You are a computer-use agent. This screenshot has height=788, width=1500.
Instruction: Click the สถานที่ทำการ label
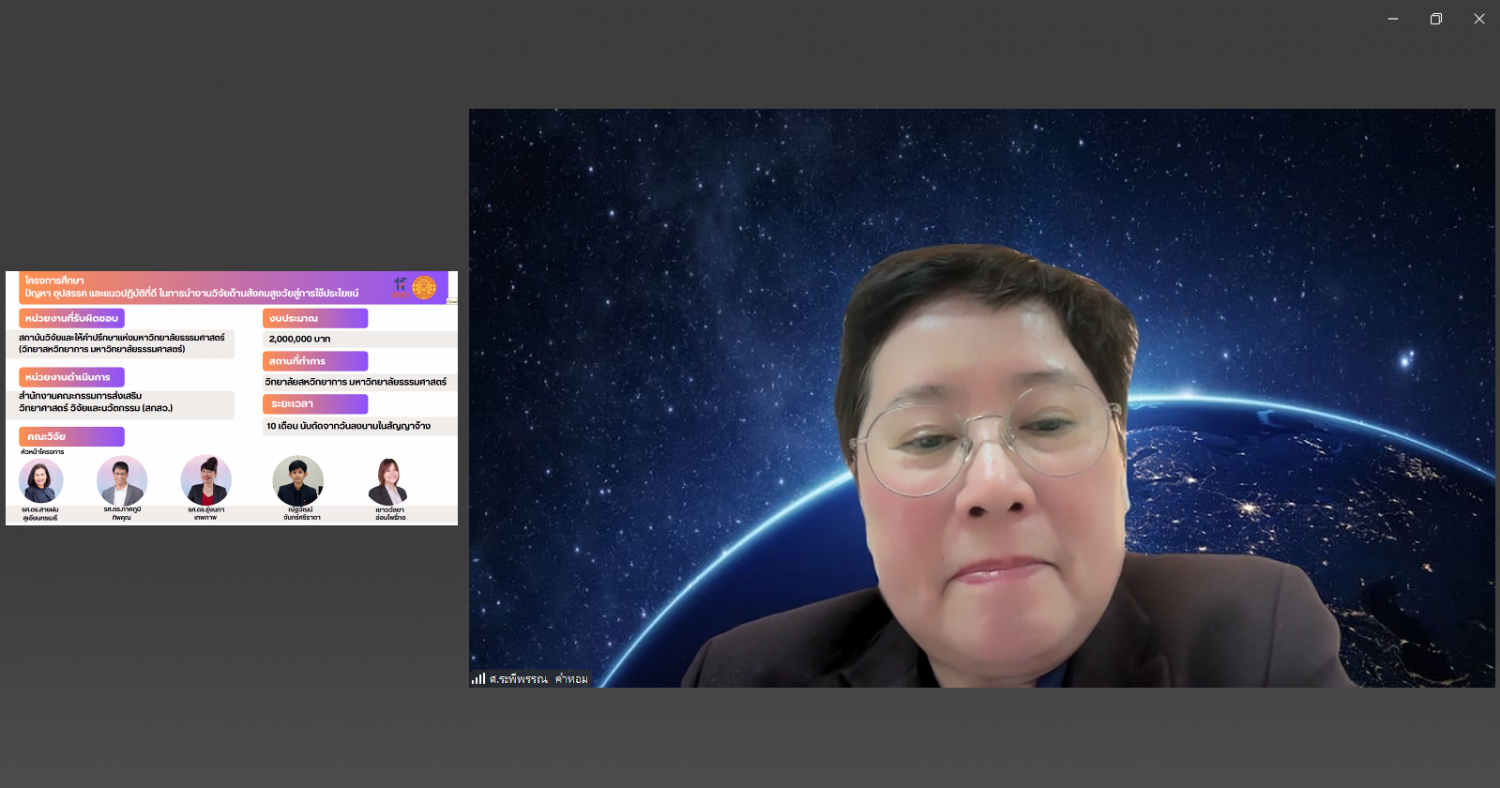click(315, 361)
